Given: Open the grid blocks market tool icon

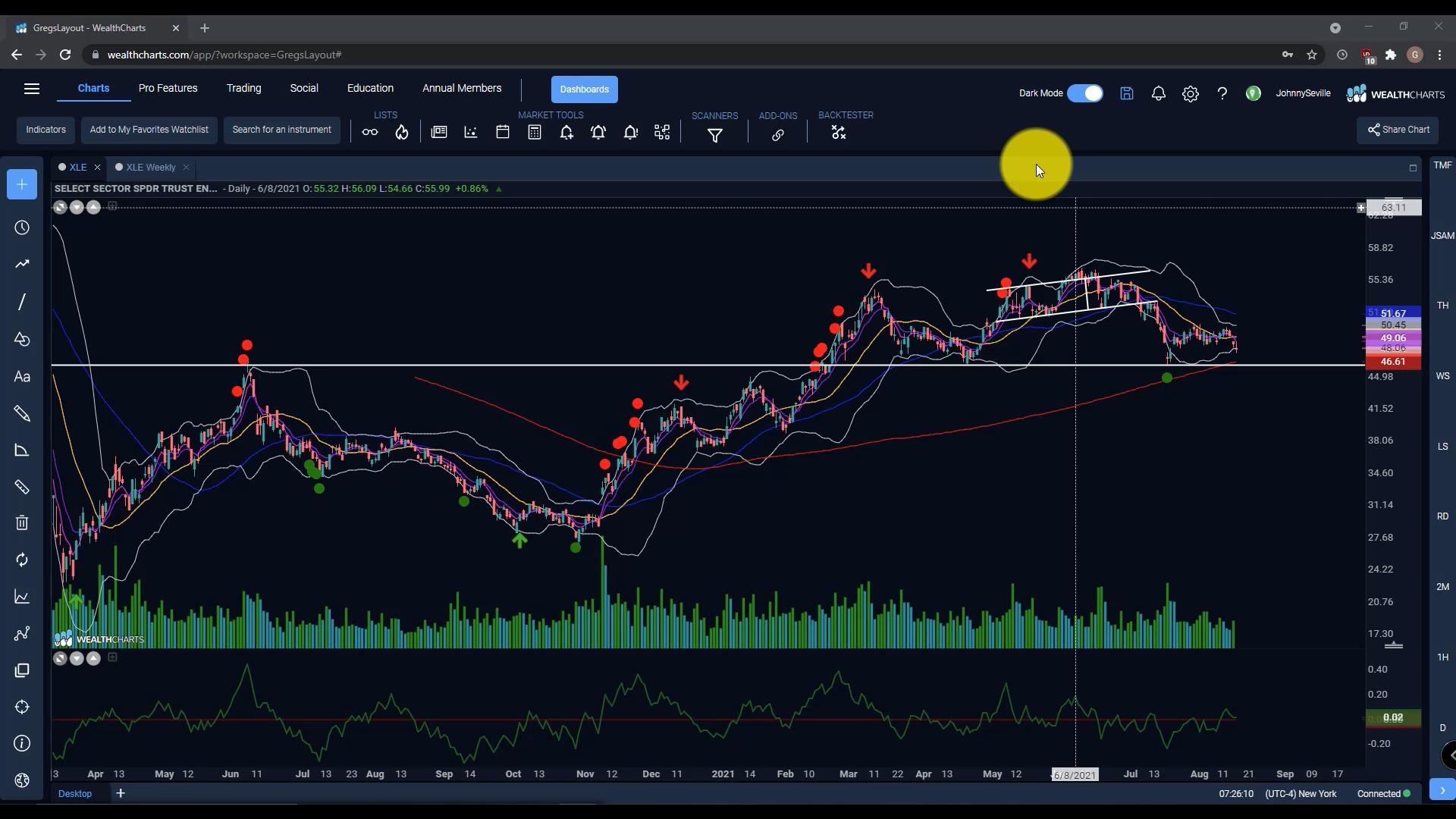Looking at the screenshot, I should click(662, 133).
